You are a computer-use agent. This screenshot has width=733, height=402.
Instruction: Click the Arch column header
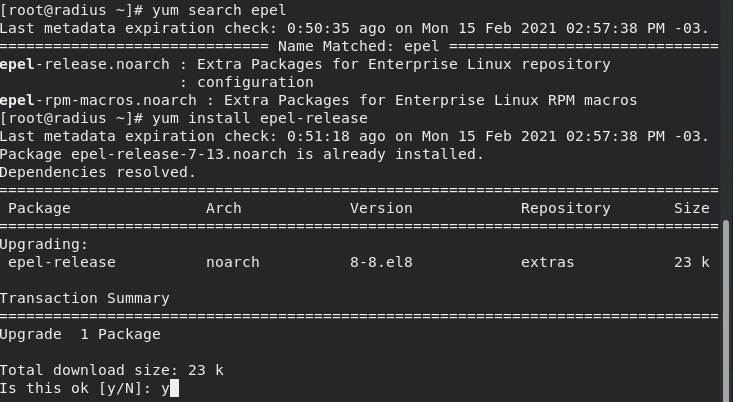pyautogui.click(x=223, y=208)
